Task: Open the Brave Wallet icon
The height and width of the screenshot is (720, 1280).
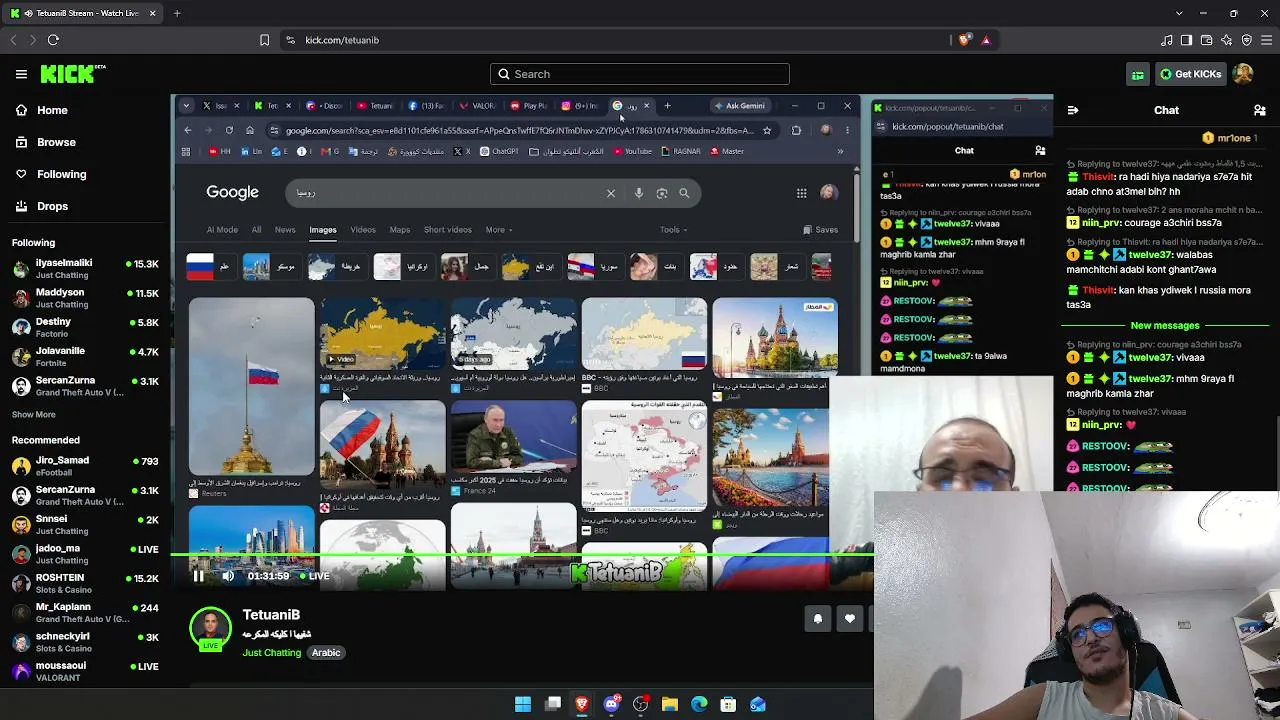Action: click(x=1207, y=40)
